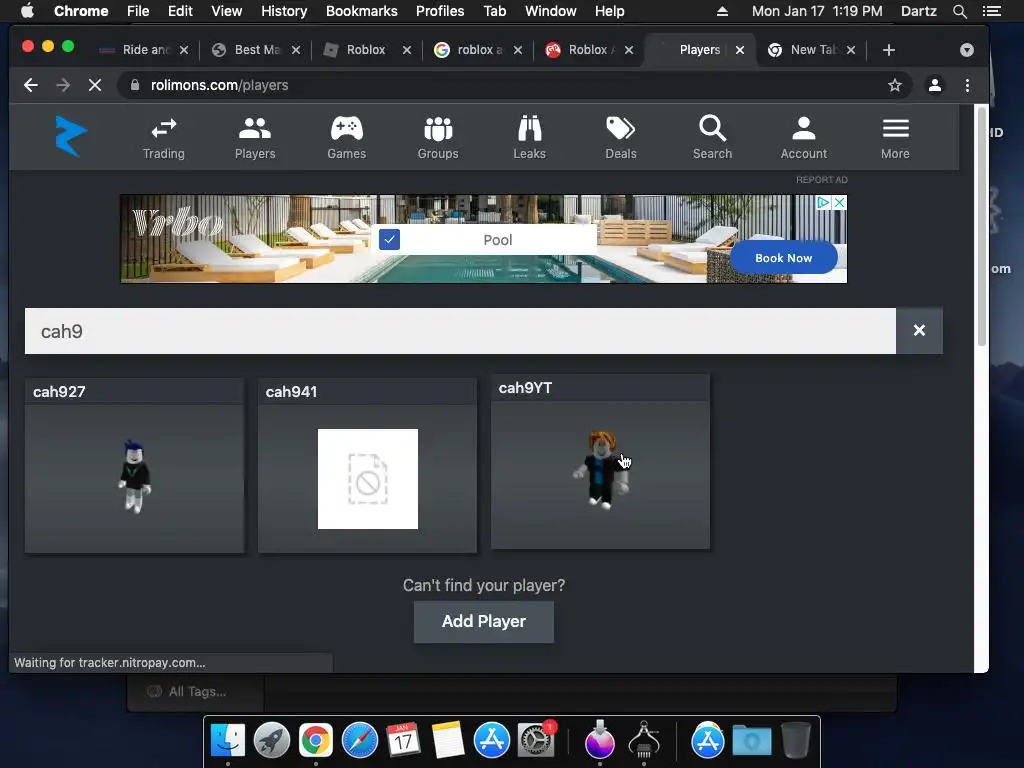Open the Apple menu
This screenshot has width=1024, height=768.
click(27, 11)
